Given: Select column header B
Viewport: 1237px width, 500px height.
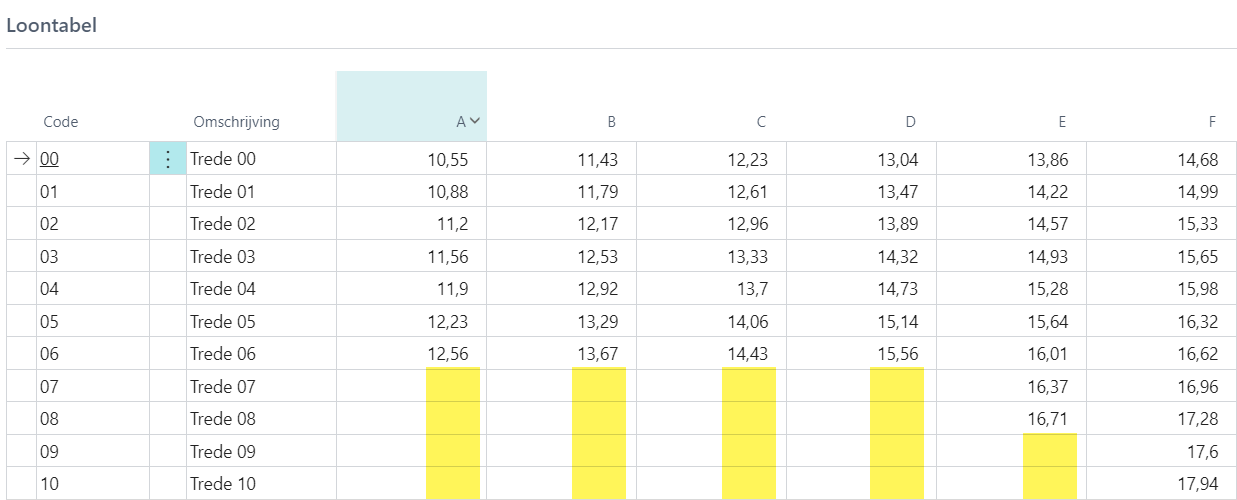Looking at the screenshot, I should pyautogui.click(x=611, y=122).
